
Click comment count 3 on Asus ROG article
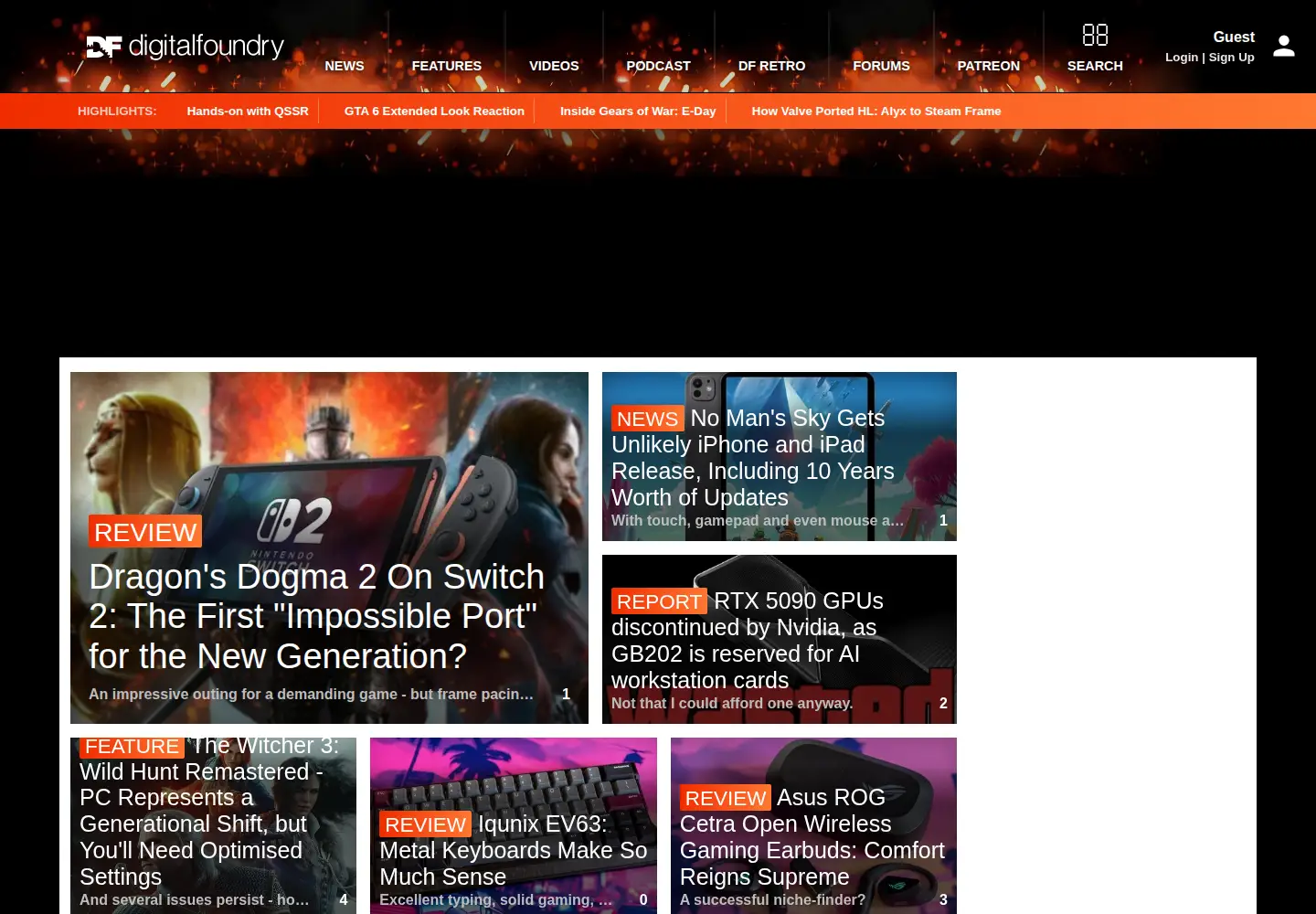click(943, 900)
